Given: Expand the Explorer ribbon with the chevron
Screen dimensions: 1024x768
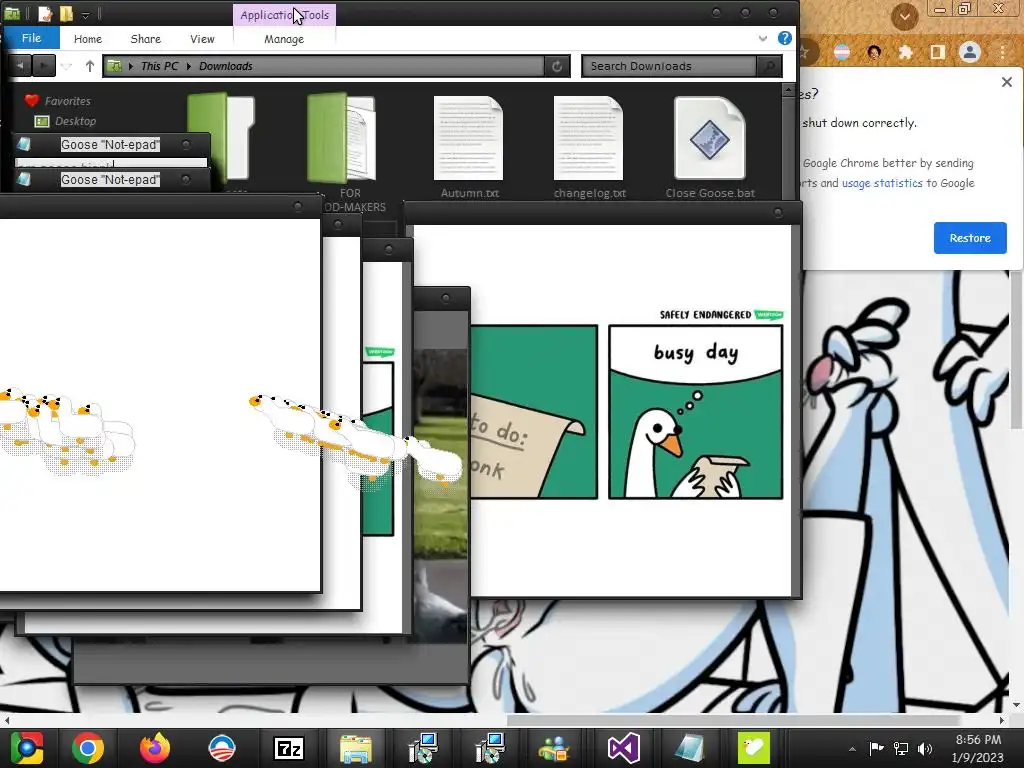Looking at the screenshot, I should [763, 39].
